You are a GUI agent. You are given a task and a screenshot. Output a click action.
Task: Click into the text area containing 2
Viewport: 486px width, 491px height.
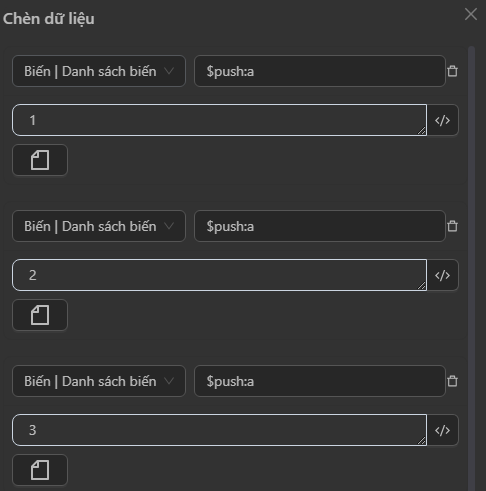tap(219, 275)
